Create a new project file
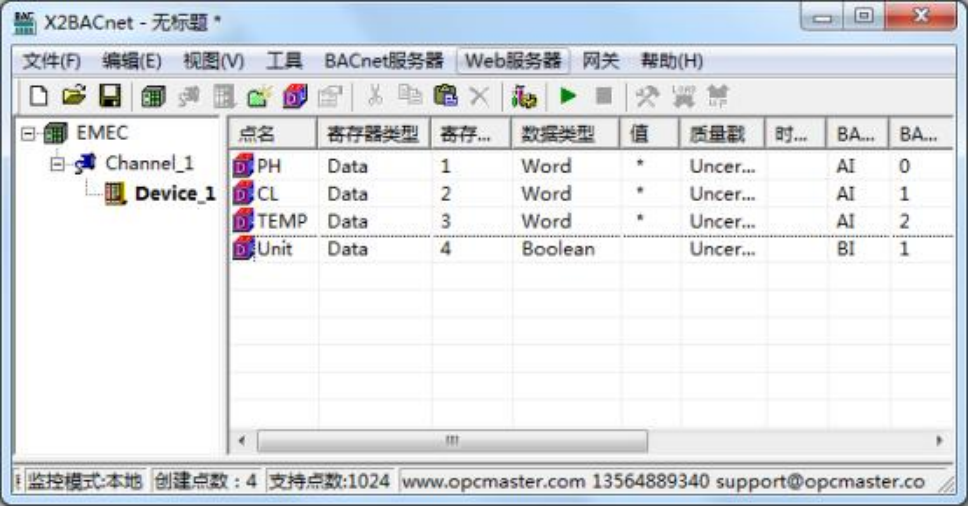The image size is (969, 507). [x=38, y=96]
